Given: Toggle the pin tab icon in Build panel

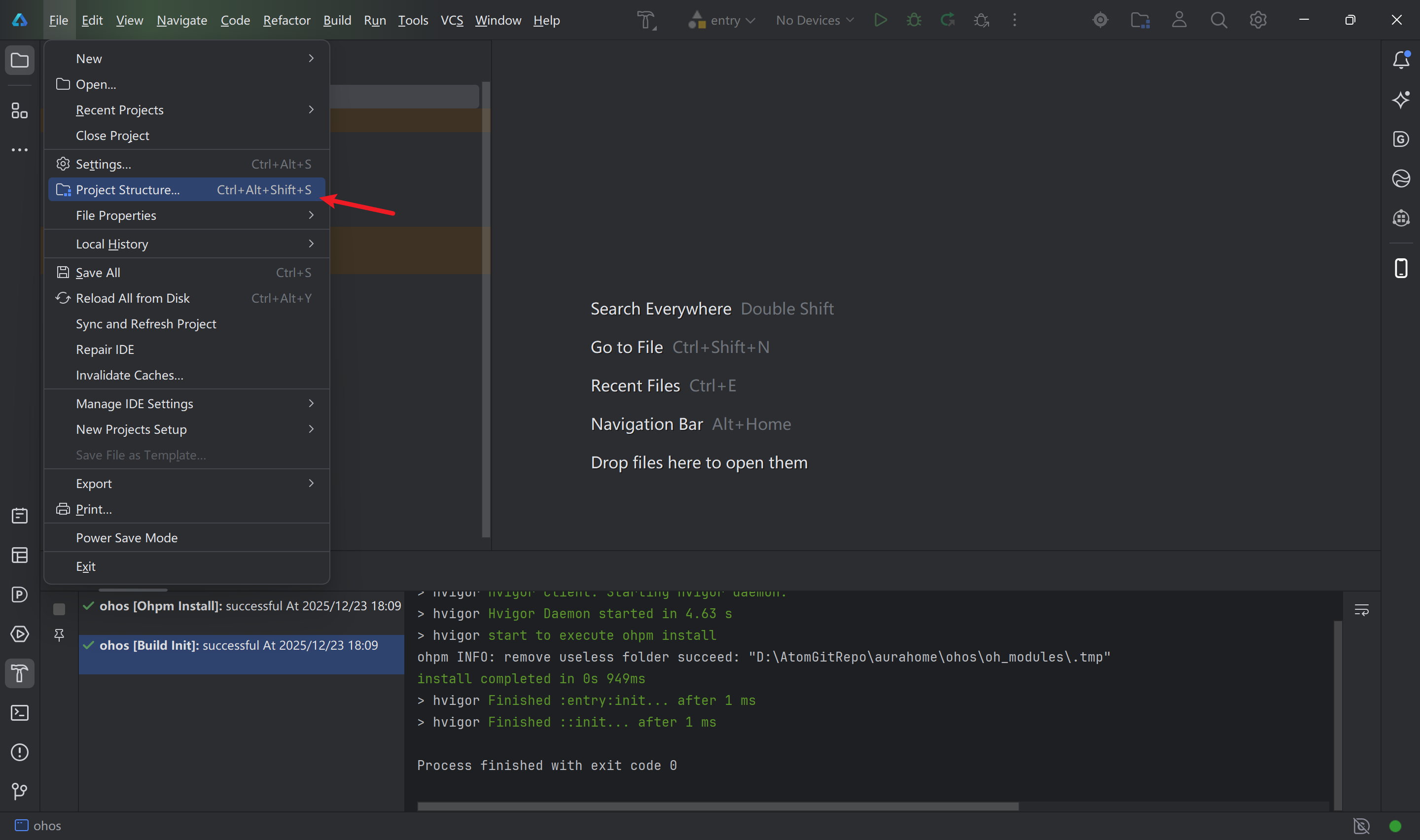Looking at the screenshot, I should (x=59, y=634).
